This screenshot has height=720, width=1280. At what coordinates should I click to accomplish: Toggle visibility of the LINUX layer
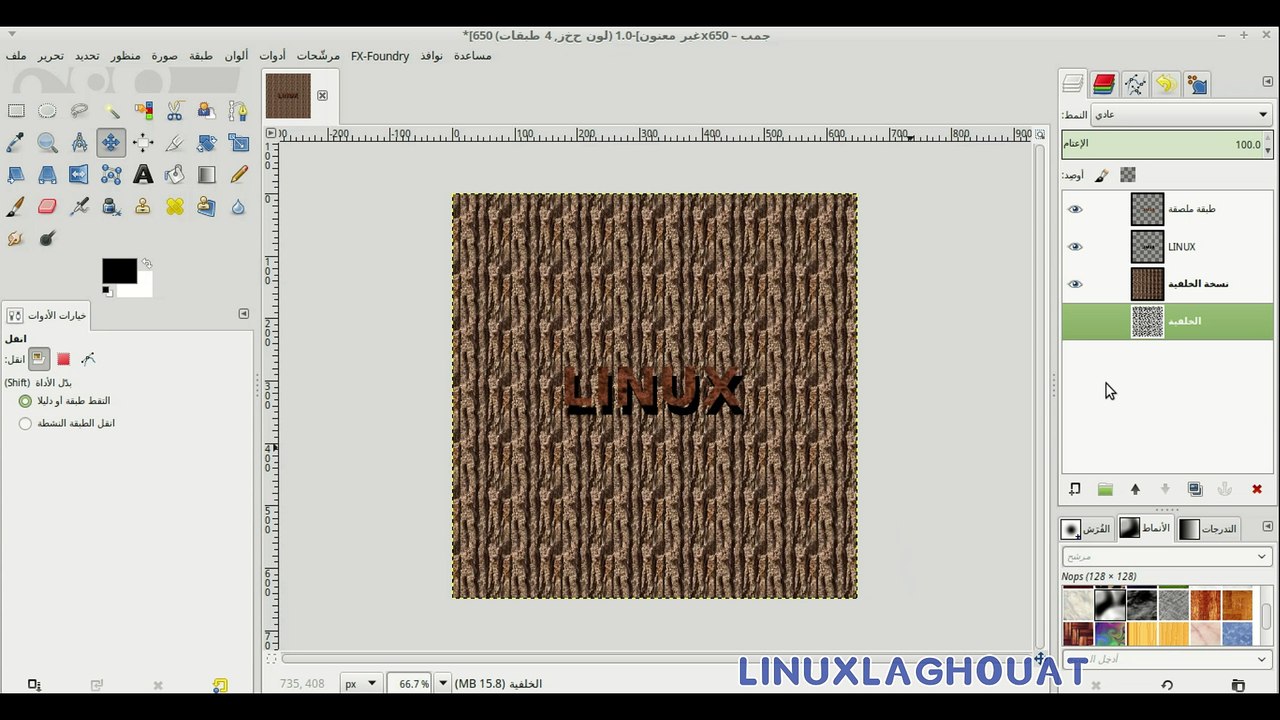coord(1075,247)
